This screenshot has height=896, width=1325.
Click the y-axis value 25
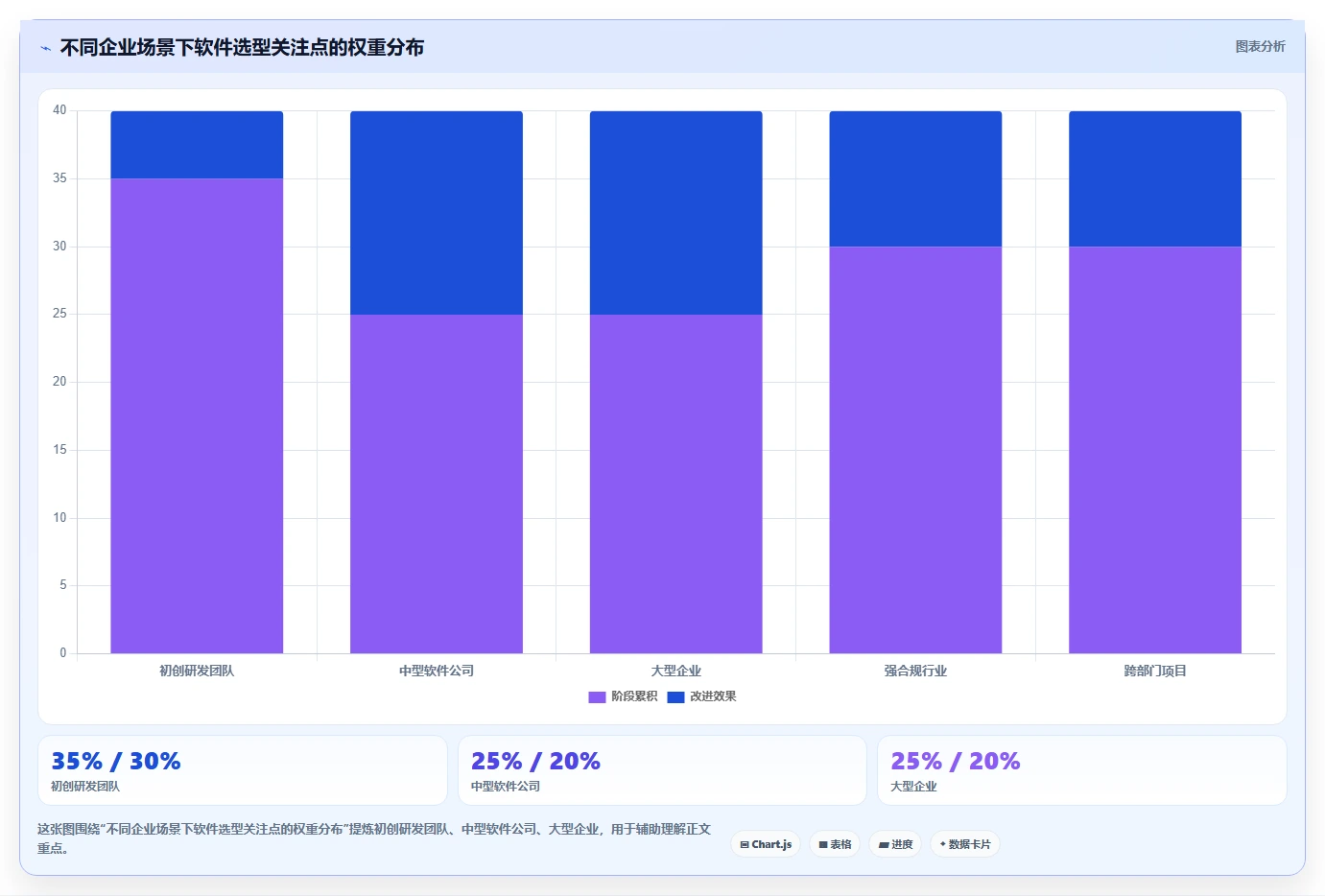(59, 314)
